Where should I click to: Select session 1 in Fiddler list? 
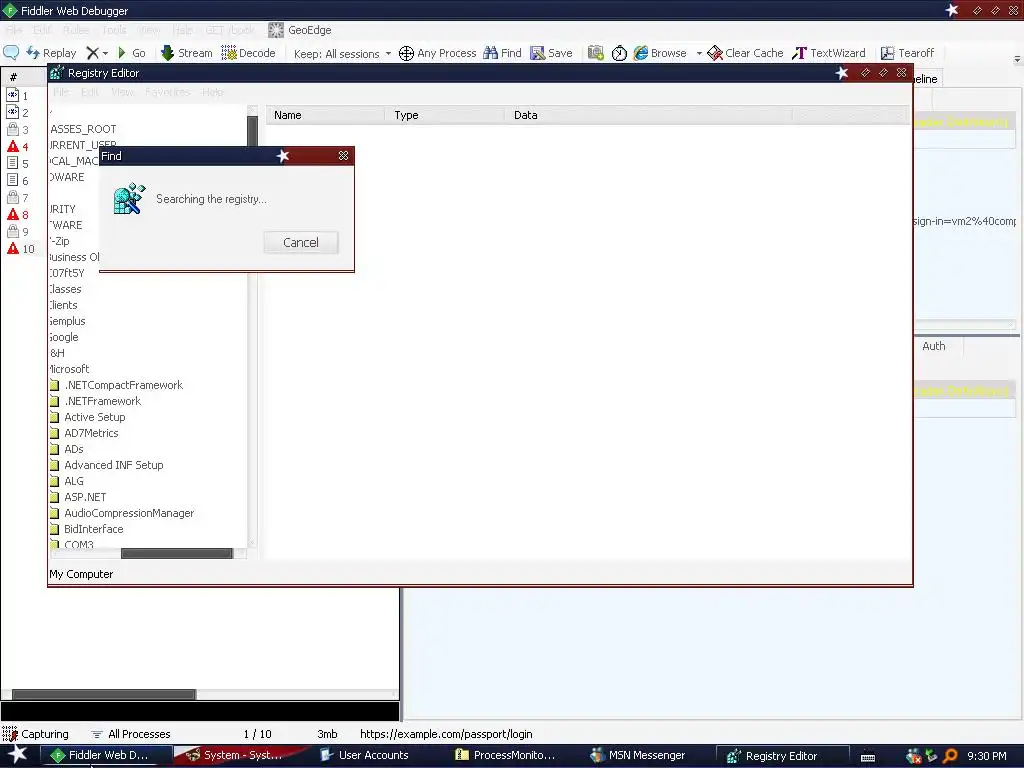click(18, 95)
